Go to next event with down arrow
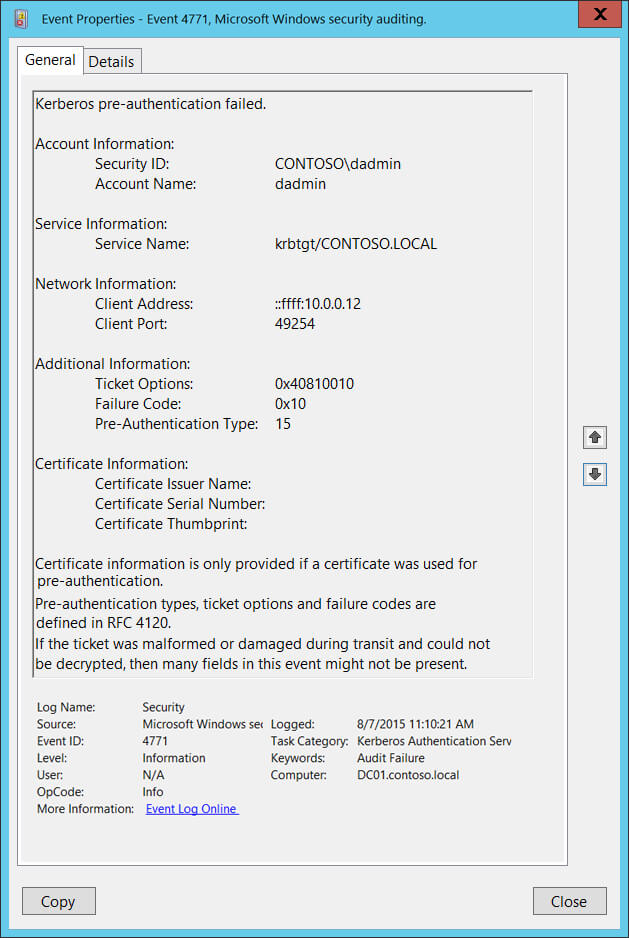 595,474
